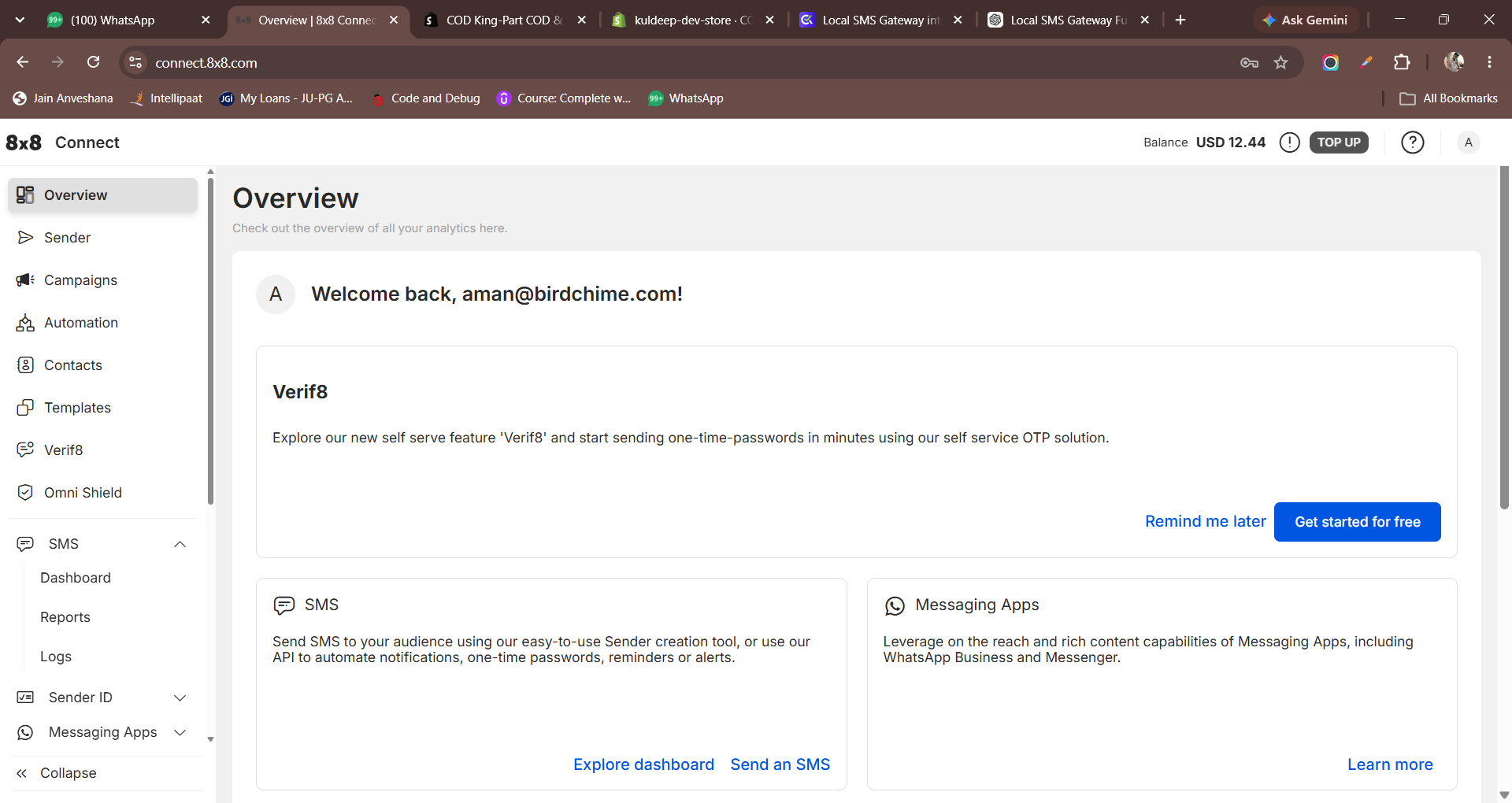
Task: Switch to kuldeep-dev-store tab
Action: click(x=693, y=20)
